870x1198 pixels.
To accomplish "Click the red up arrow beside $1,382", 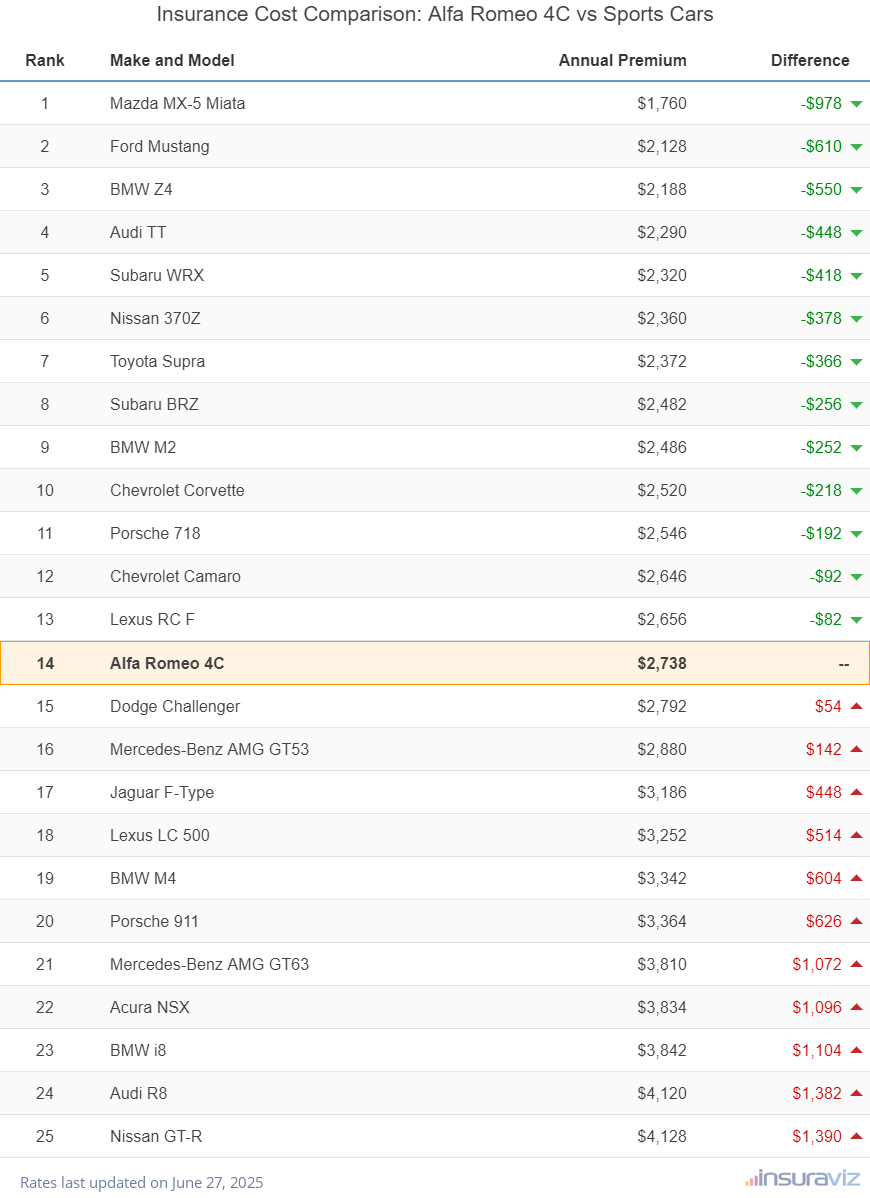I will (x=856, y=1093).
